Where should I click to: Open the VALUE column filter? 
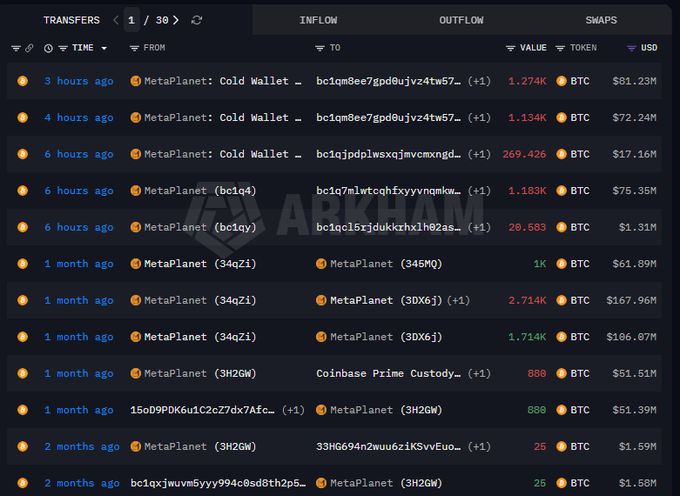click(x=510, y=48)
